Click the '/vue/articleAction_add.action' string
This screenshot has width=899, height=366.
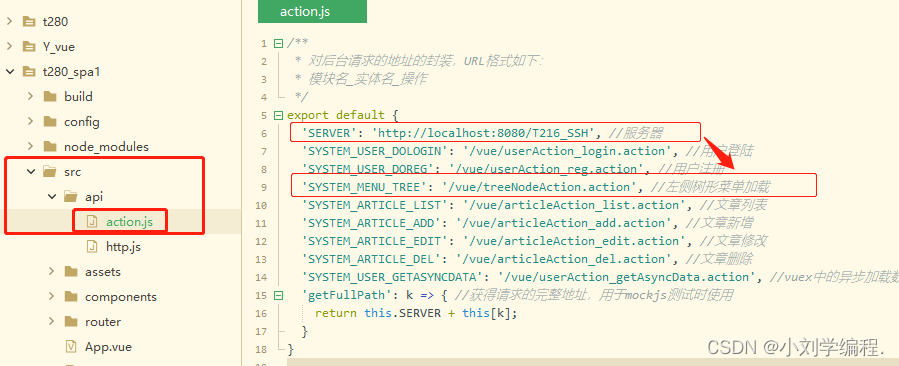click(564, 223)
